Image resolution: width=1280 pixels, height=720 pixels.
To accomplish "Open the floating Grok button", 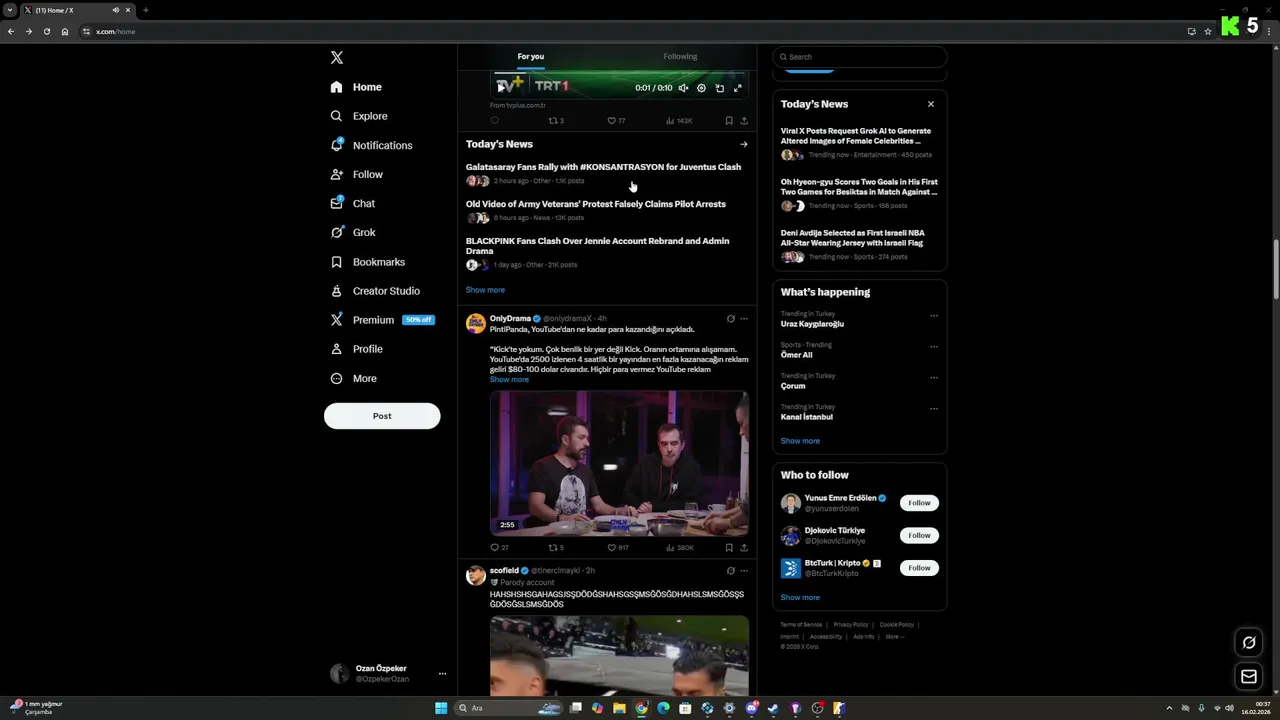I will [x=1249, y=642].
